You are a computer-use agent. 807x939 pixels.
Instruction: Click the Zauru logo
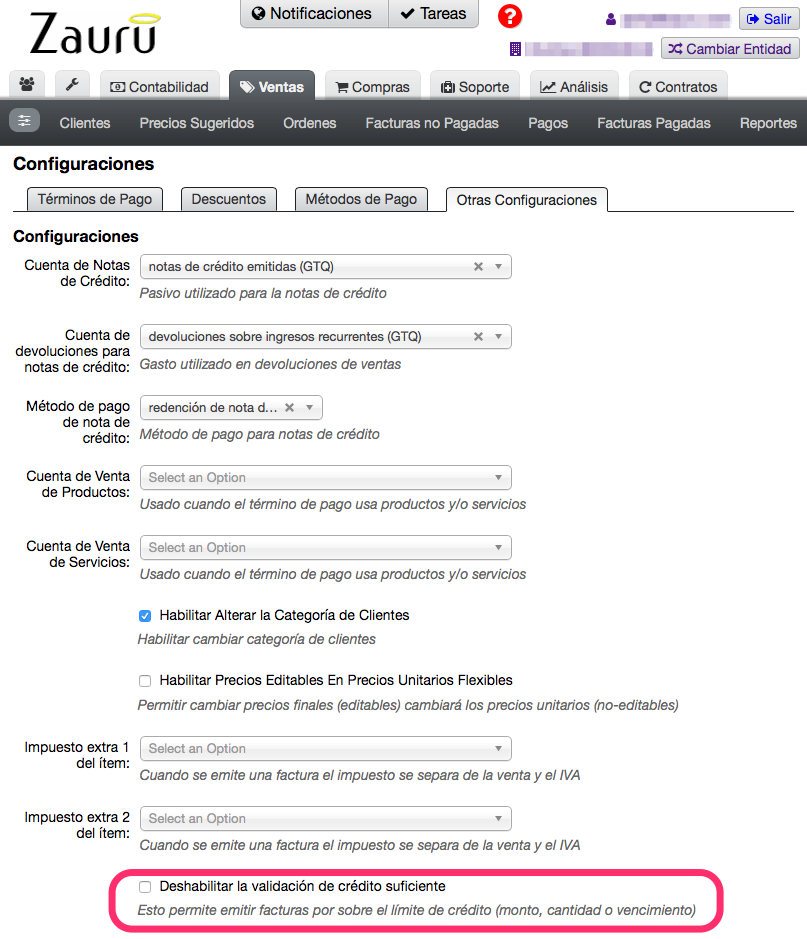[95, 33]
